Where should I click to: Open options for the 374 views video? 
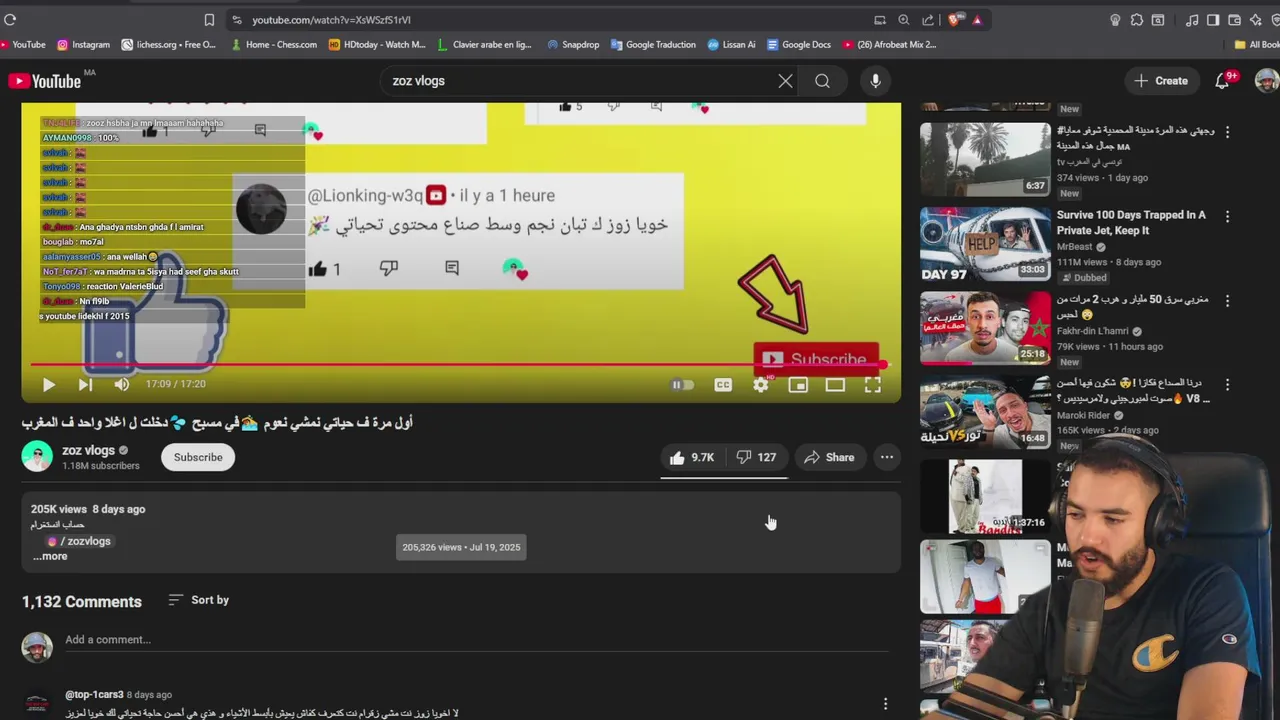[1227, 131]
